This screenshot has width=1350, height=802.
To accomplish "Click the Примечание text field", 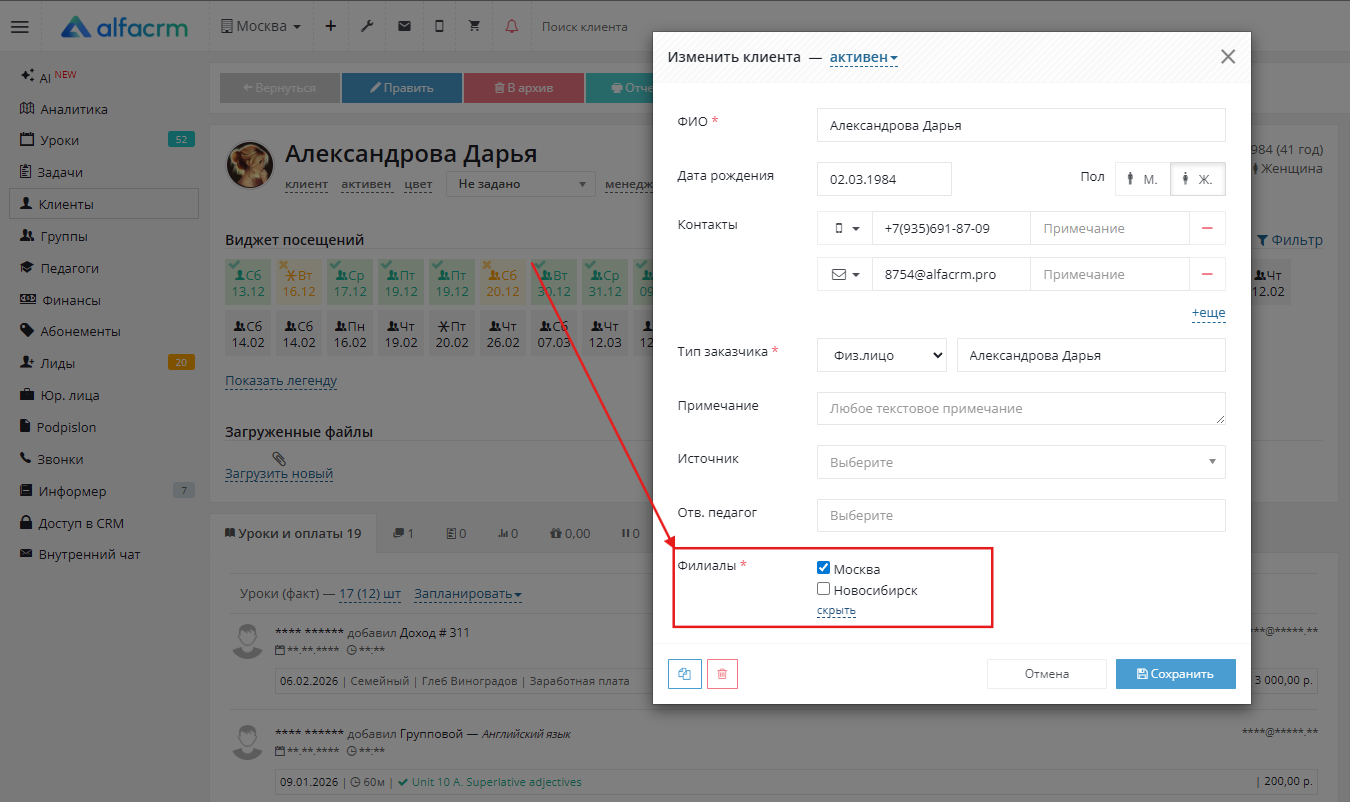I will (1020, 408).
